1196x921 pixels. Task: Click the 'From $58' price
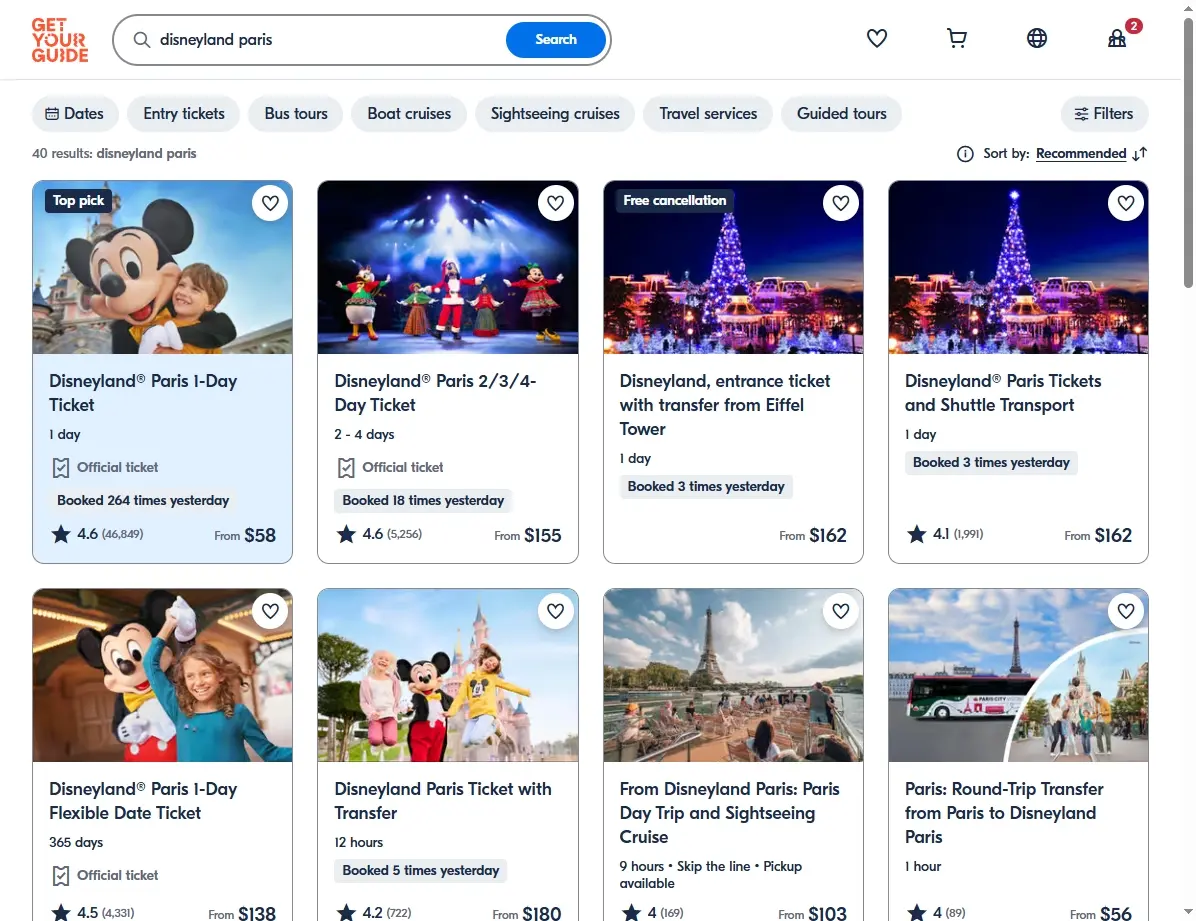(x=245, y=536)
